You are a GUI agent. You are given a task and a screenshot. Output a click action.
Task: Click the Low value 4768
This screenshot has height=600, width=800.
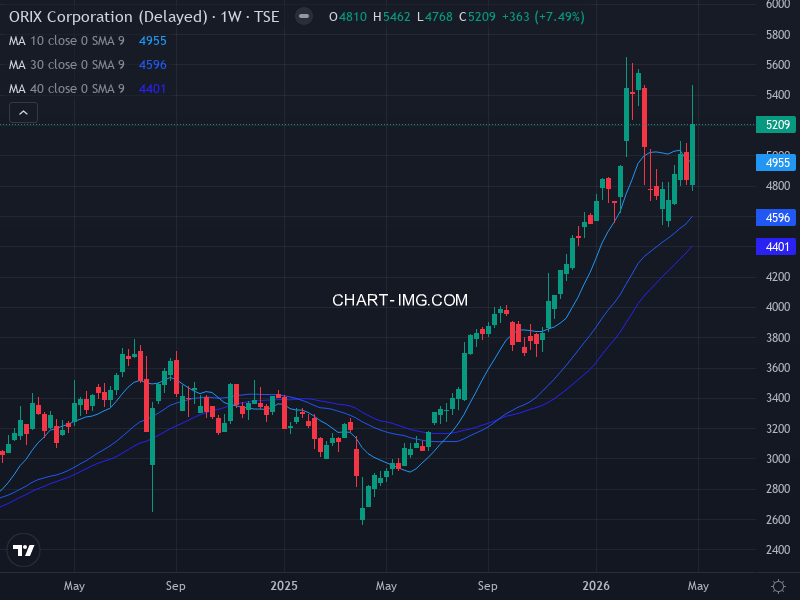439,17
